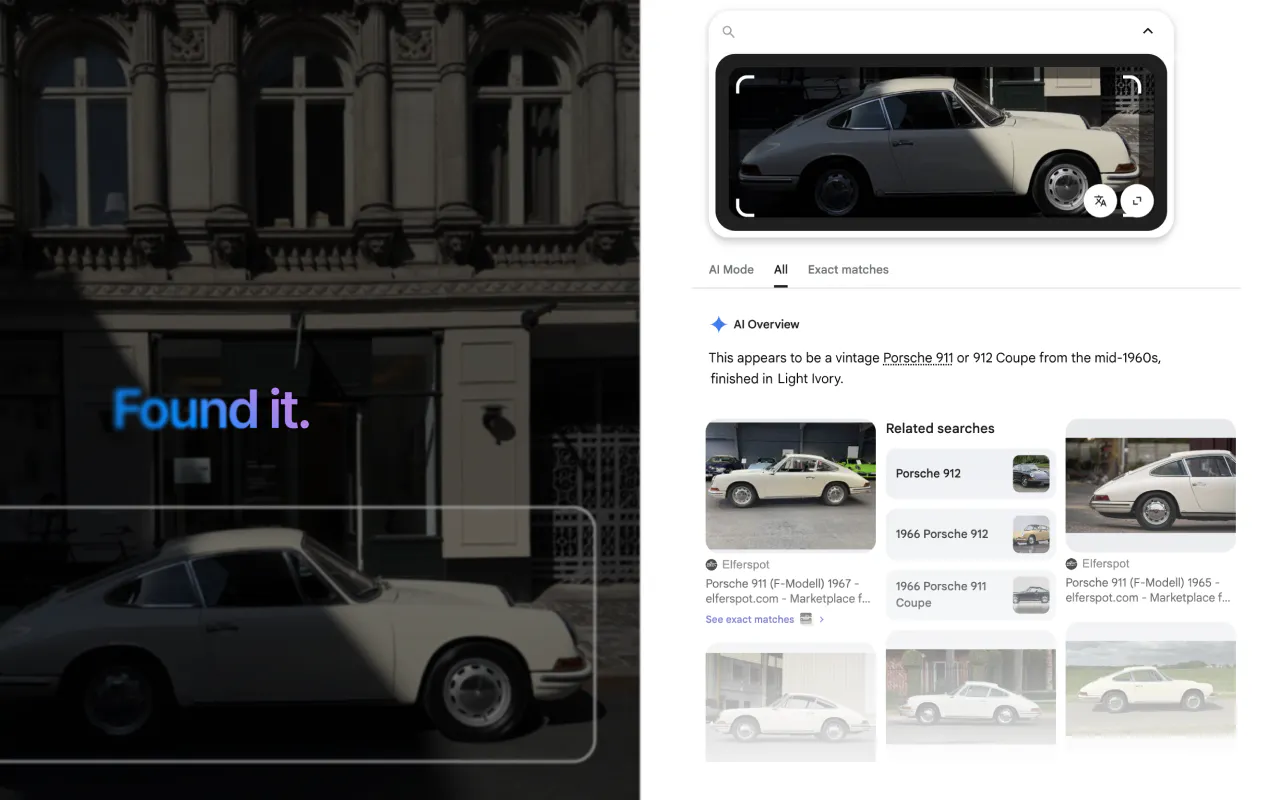Click the arrow next to See exact matches
Image resolution: width=1280 pixels, height=800 pixels.
click(x=822, y=620)
